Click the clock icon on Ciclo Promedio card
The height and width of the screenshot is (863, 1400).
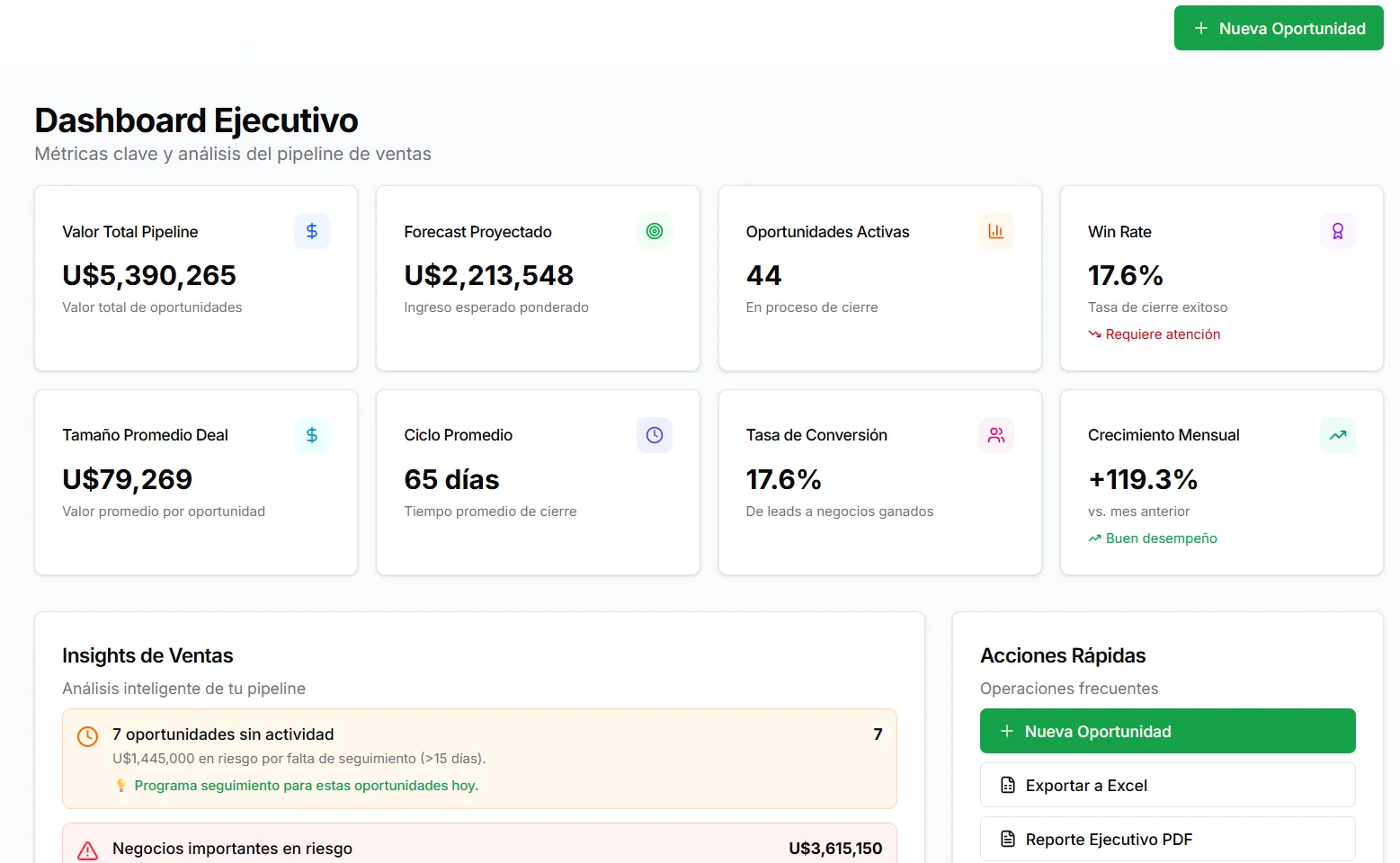(655, 435)
